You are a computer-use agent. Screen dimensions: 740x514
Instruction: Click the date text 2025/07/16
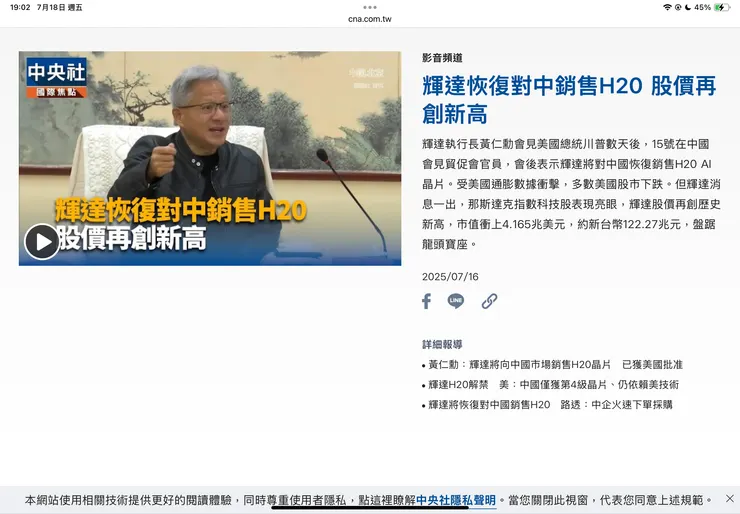[450, 277]
